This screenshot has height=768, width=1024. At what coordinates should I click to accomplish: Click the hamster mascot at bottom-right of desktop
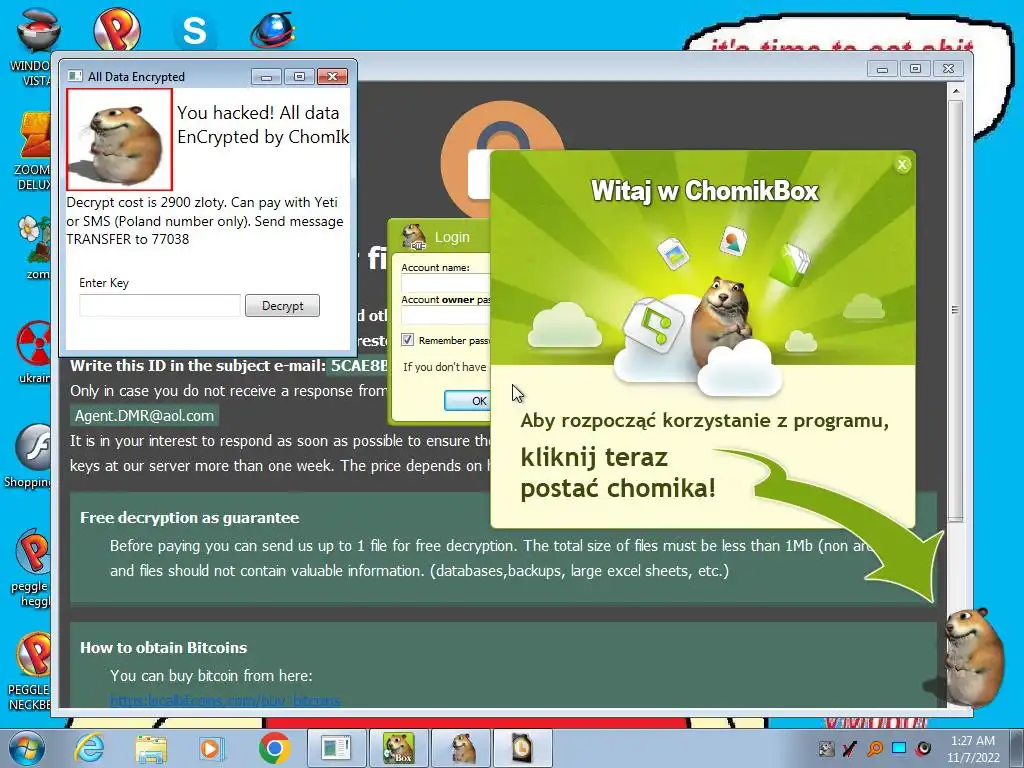(973, 656)
